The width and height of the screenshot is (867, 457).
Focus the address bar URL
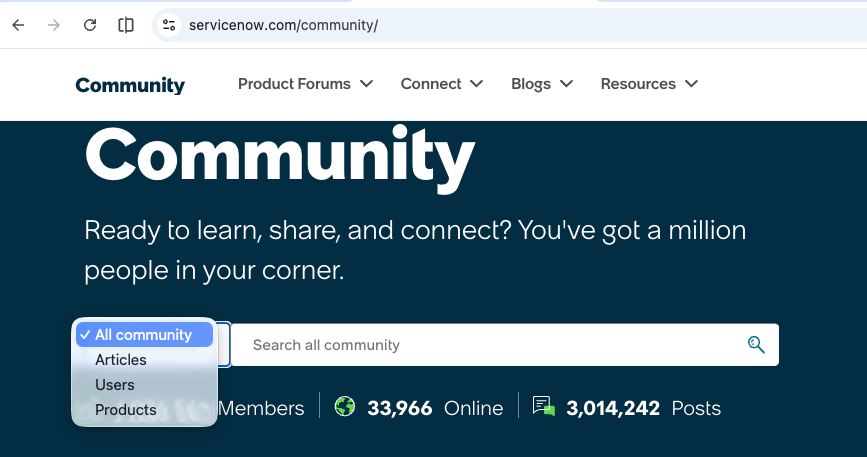283,25
